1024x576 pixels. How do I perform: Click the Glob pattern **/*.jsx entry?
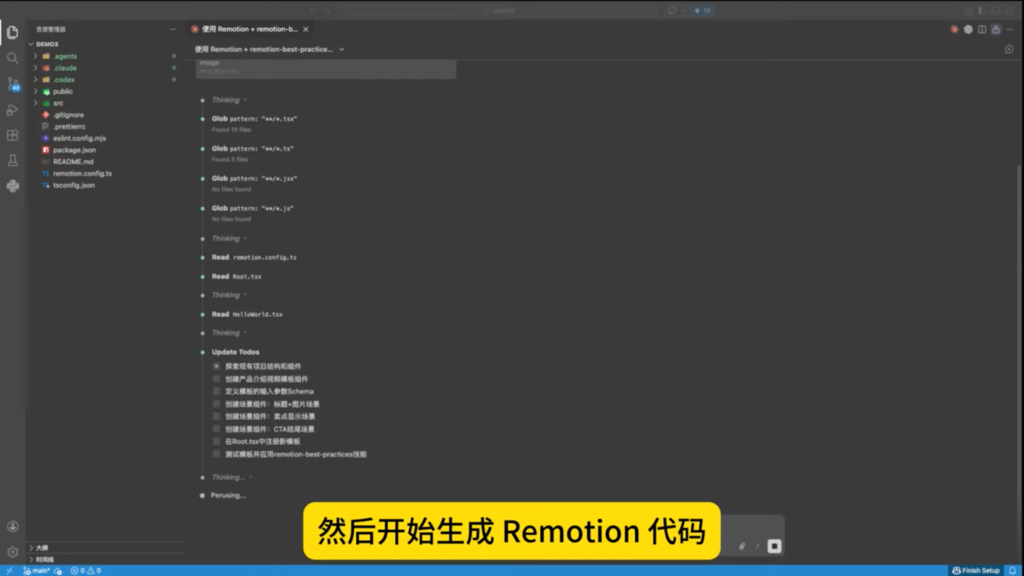click(254, 178)
